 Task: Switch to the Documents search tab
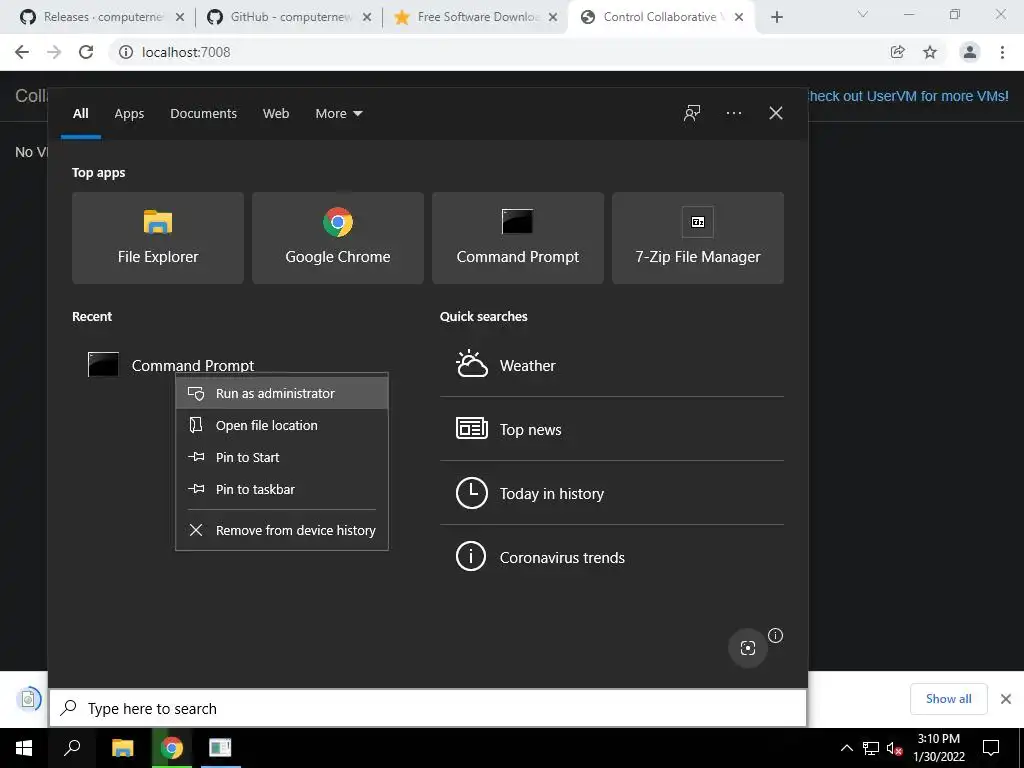[x=203, y=114]
